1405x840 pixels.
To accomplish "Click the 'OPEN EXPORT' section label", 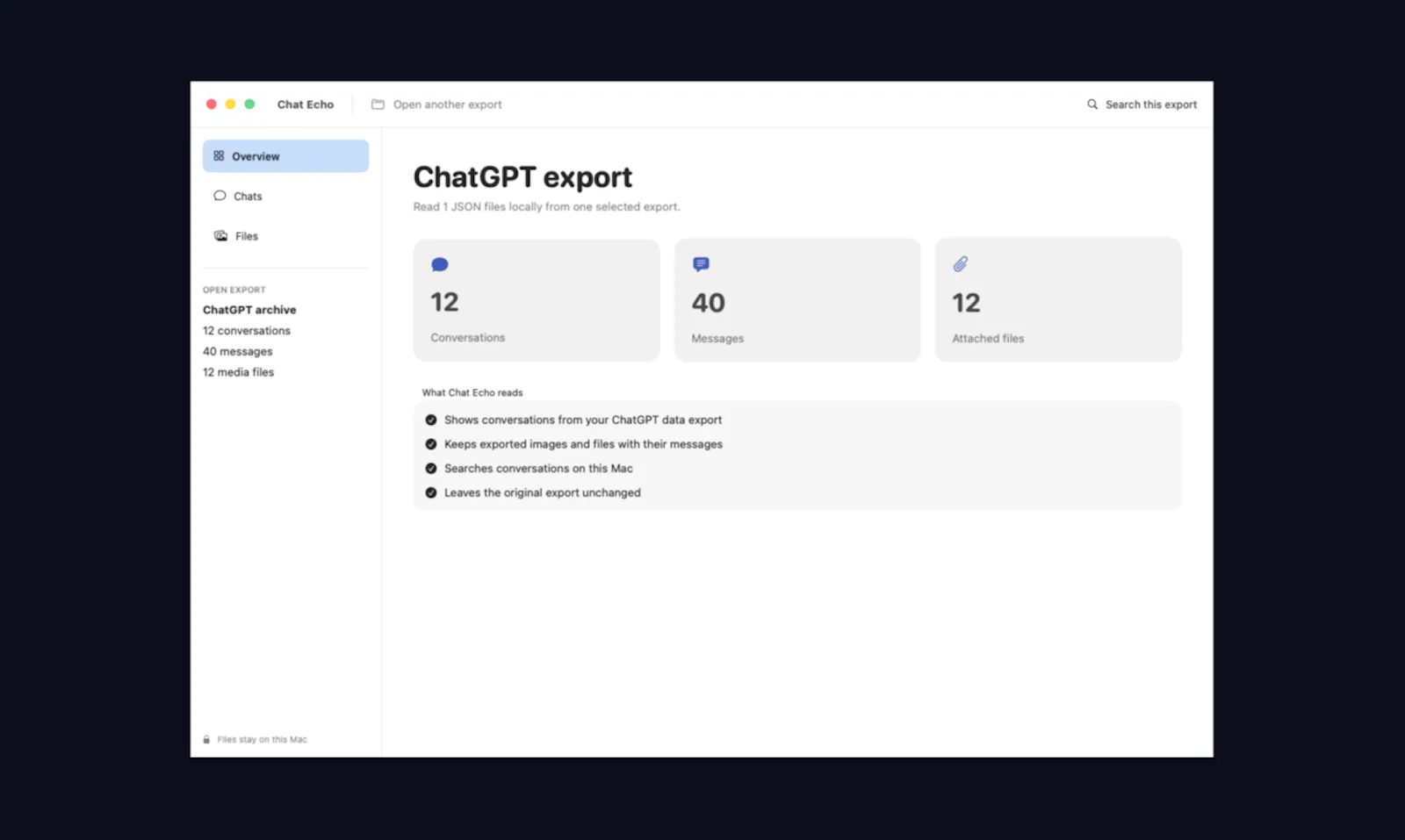I will [234, 290].
